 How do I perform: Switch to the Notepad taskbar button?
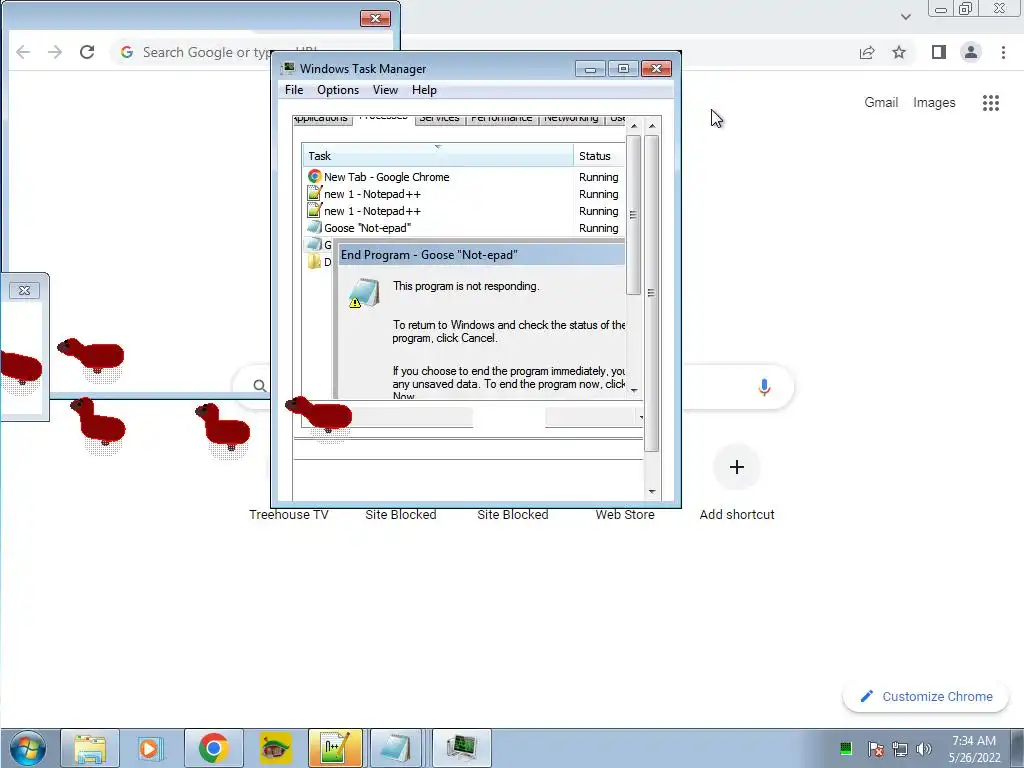pos(396,748)
